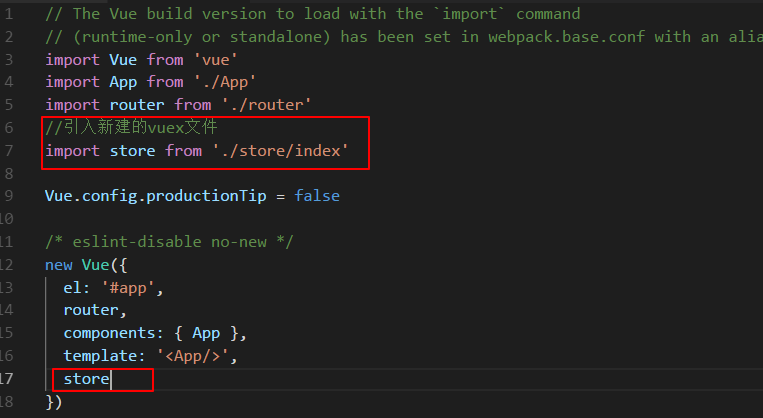Click the 'new' keyword before Vue
Image resolution: width=763 pixels, height=418 pixels.
click(59, 264)
